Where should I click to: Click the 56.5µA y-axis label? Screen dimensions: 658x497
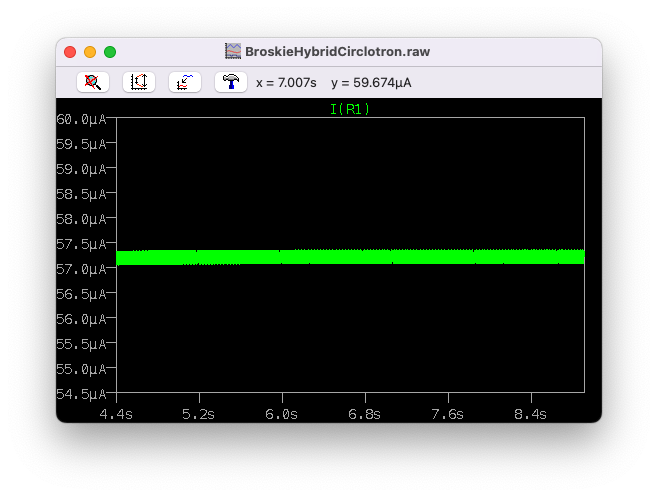(81, 294)
